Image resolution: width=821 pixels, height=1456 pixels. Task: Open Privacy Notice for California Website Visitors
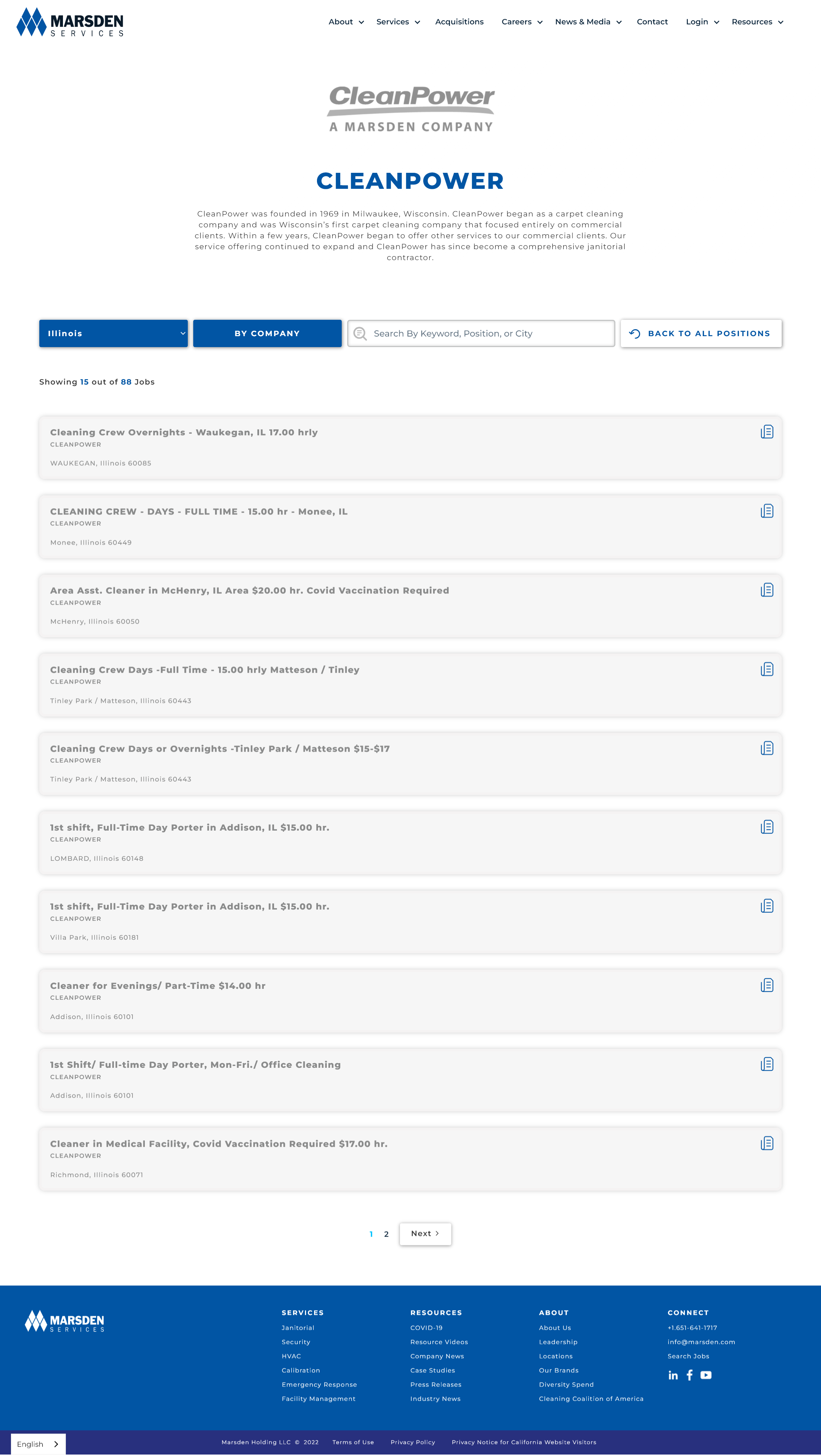click(524, 1442)
